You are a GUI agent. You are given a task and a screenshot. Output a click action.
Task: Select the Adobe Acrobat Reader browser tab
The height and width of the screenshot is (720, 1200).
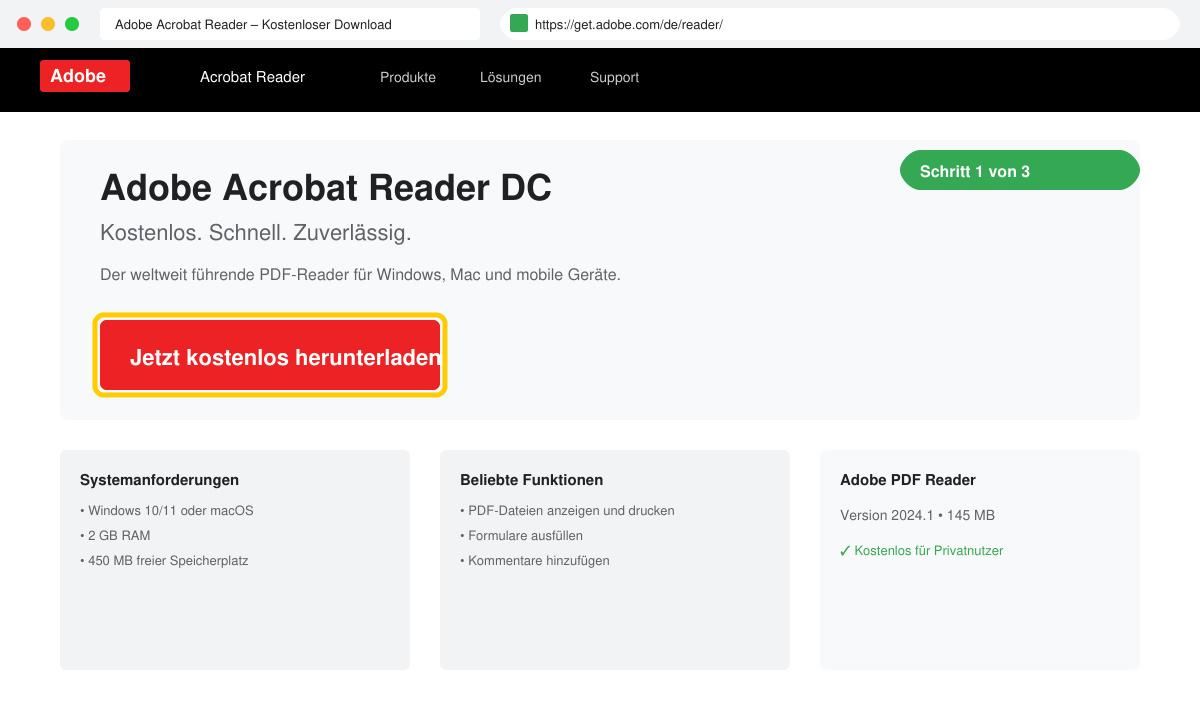point(290,24)
